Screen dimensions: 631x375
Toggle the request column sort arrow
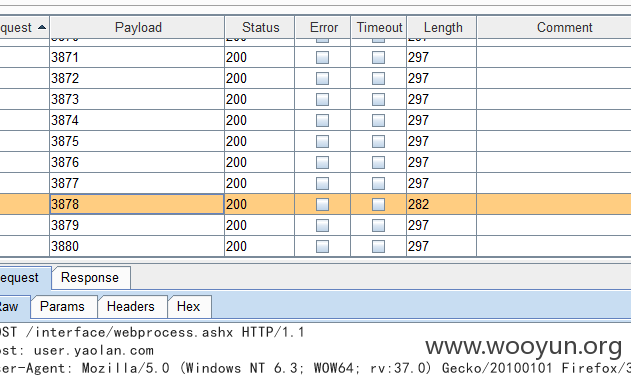(42, 27)
